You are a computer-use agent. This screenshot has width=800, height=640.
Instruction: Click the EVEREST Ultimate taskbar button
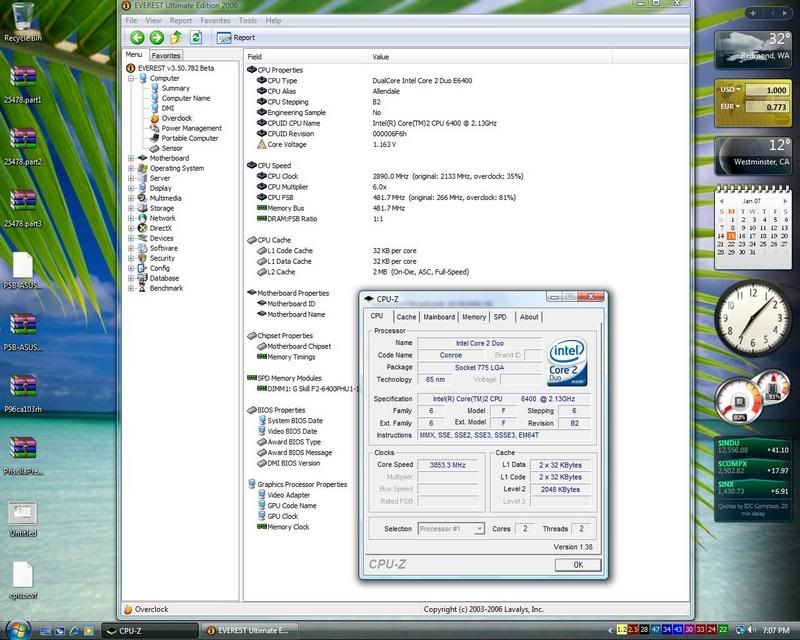pyautogui.click(x=249, y=631)
